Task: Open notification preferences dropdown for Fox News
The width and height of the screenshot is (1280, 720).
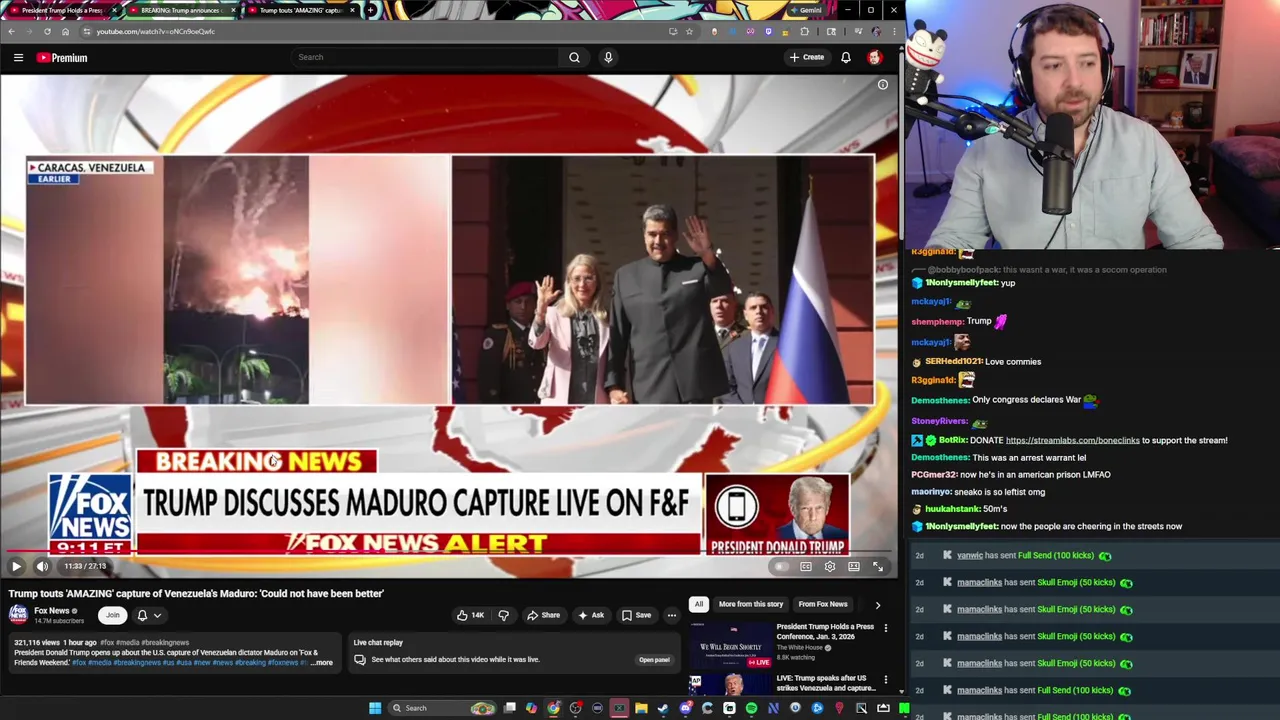Action: click(x=148, y=615)
